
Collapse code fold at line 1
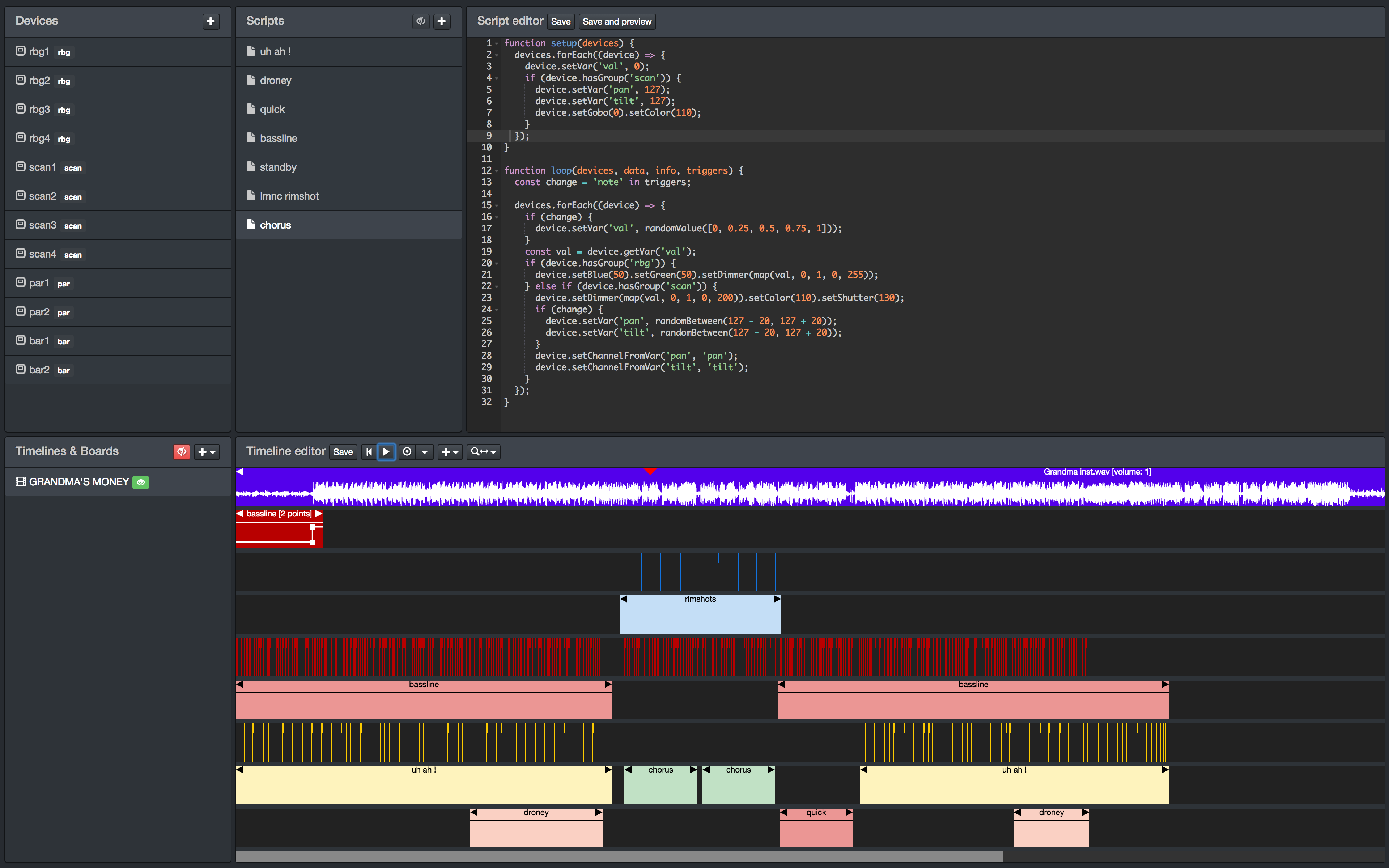point(497,44)
